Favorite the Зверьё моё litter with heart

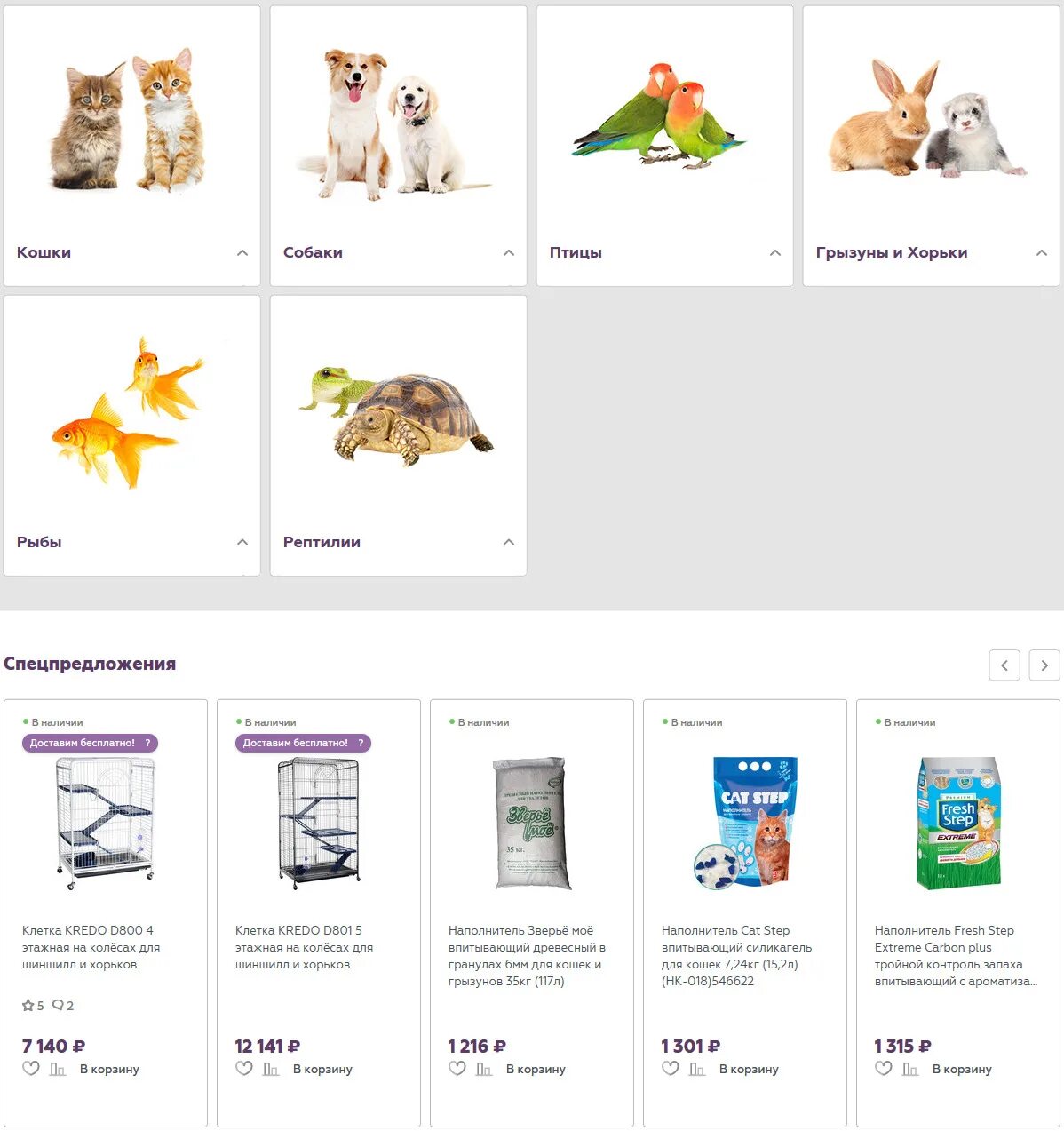tap(457, 1069)
